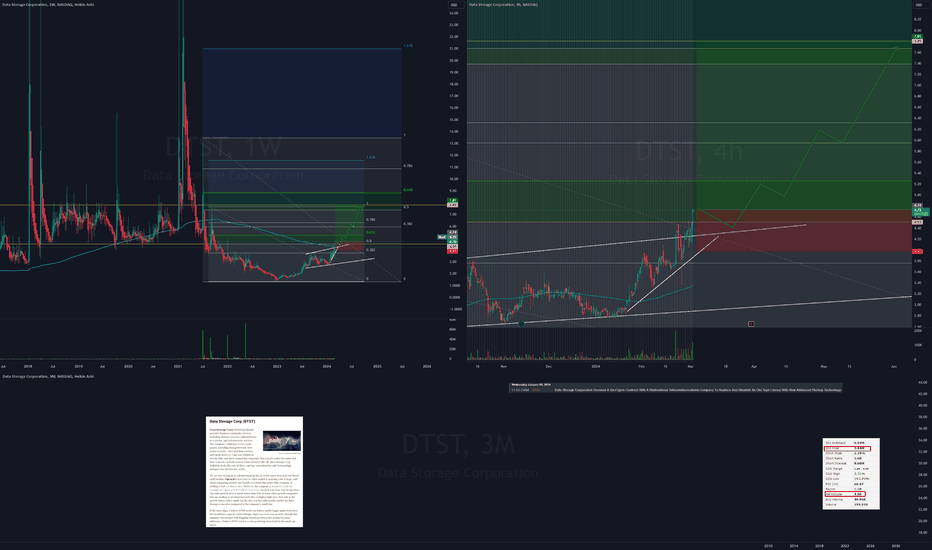The image size is (932, 550).
Task: Click the 2021 label on weekly time axis
Action: [x=178, y=366]
